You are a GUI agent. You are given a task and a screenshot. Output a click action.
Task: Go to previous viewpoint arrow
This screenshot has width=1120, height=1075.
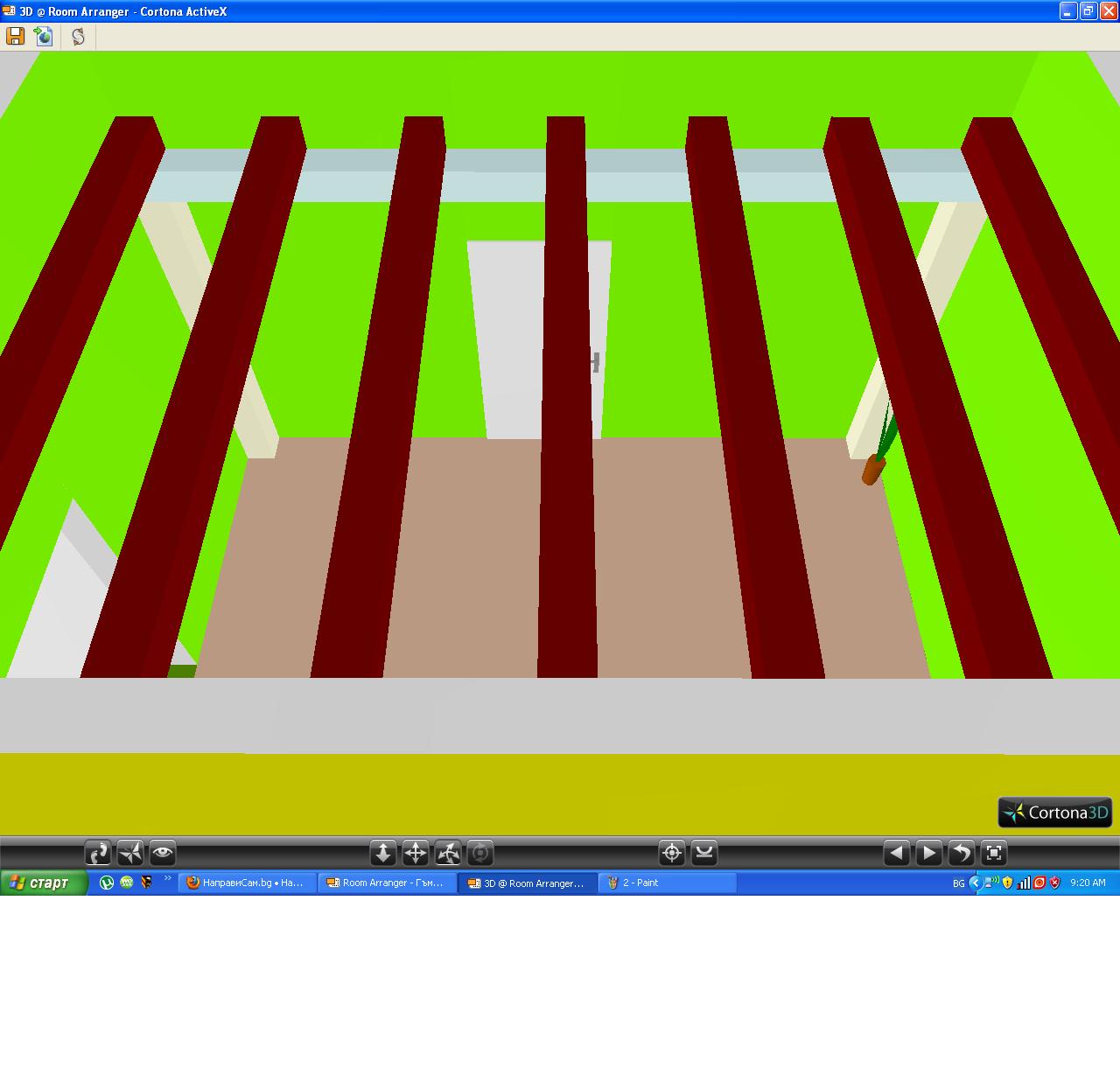click(896, 852)
